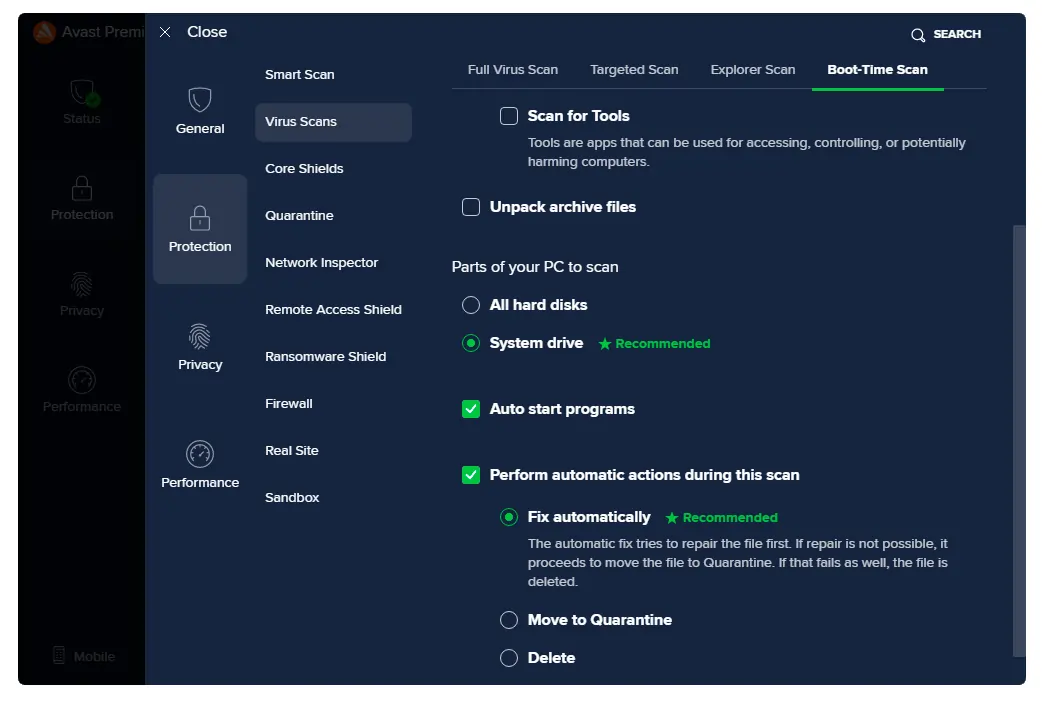This screenshot has width=1042, height=701.
Task: Open Ransomware Shield settings
Action: click(326, 357)
